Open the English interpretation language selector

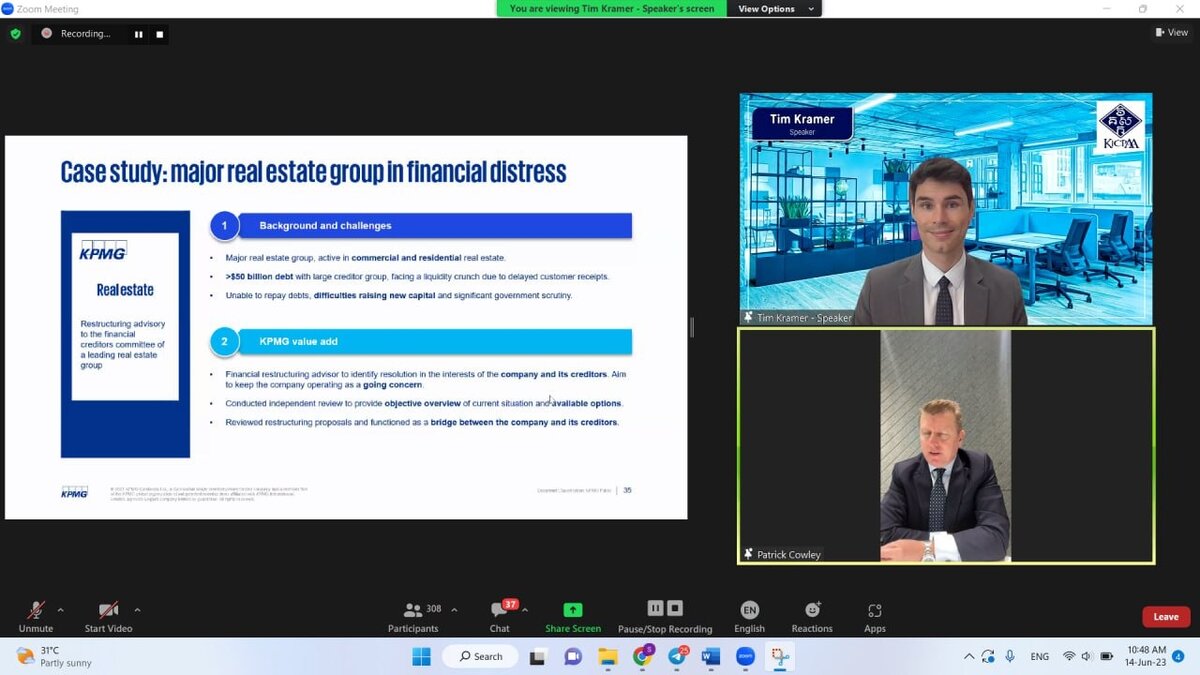point(749,617)
